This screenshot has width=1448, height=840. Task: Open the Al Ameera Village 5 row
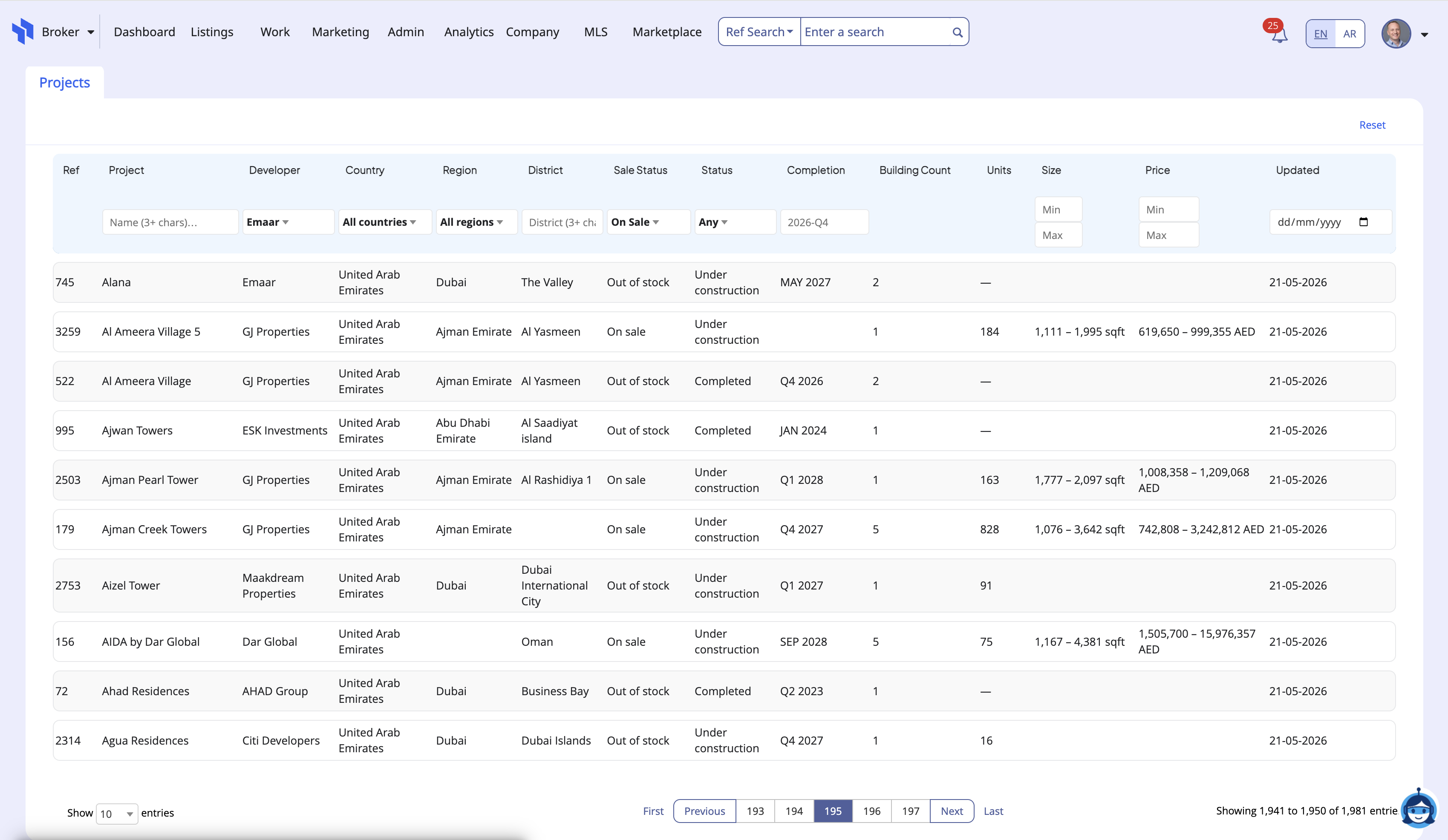click(x=724, y=332)
